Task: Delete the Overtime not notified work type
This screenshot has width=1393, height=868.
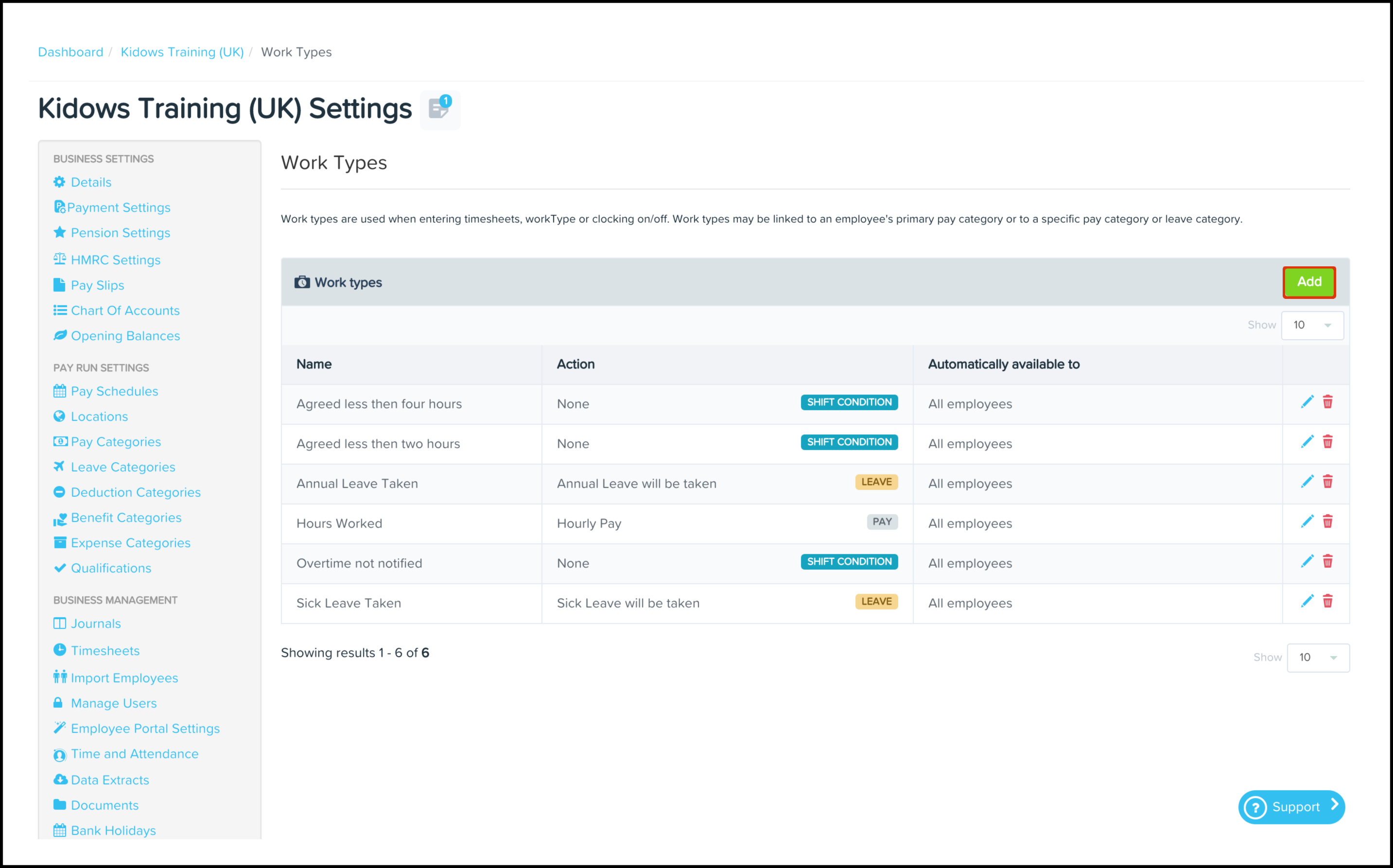Action: tap(1327, 562)
